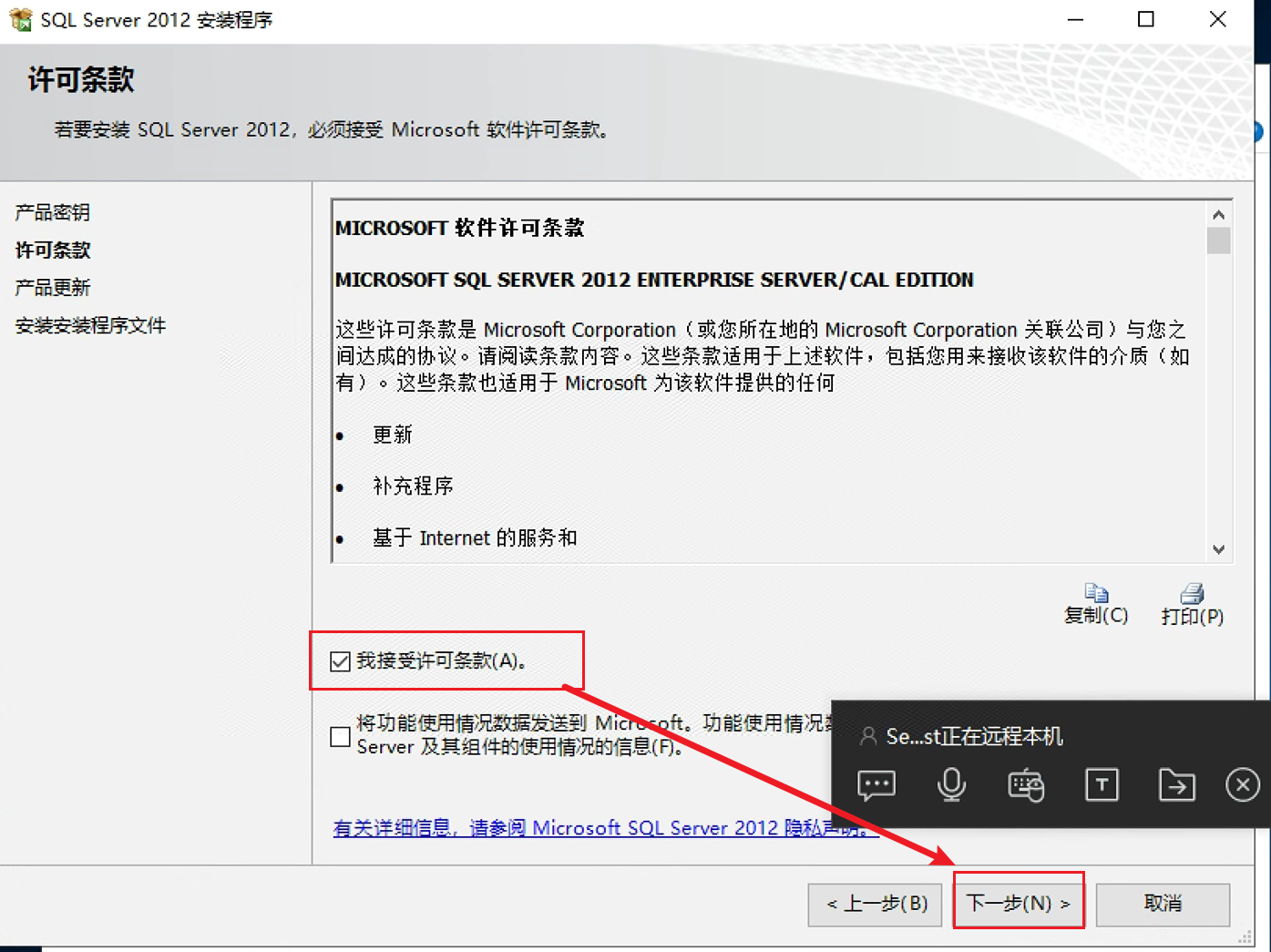Click 打印(P) label
1271x952 pixels.
1192,616
